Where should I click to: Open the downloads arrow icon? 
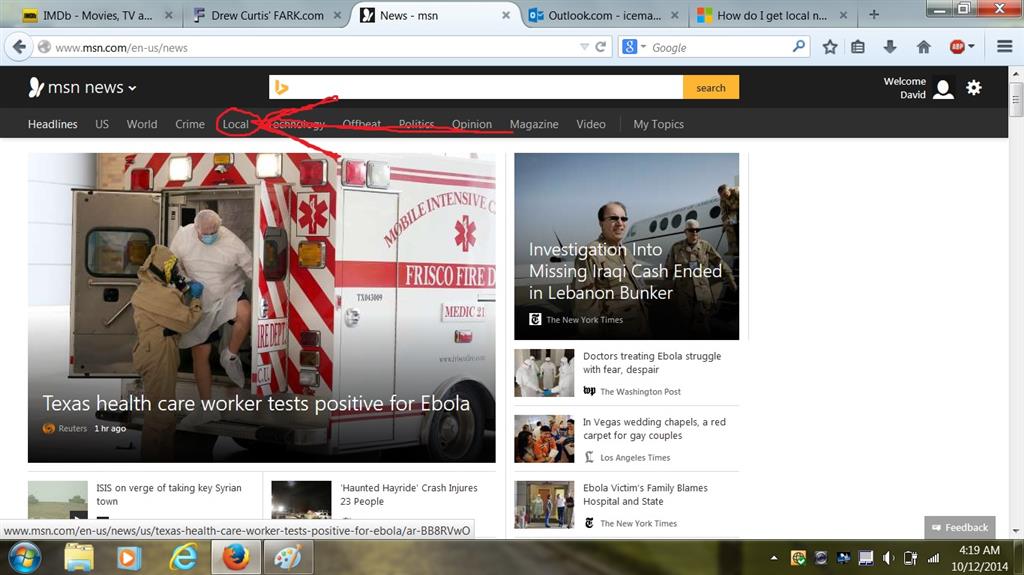click(x=889, y=47)
